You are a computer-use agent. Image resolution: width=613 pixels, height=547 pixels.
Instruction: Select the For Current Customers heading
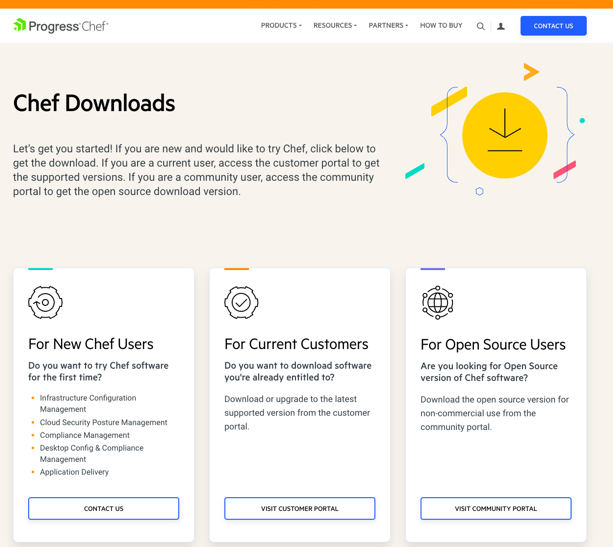296,344
